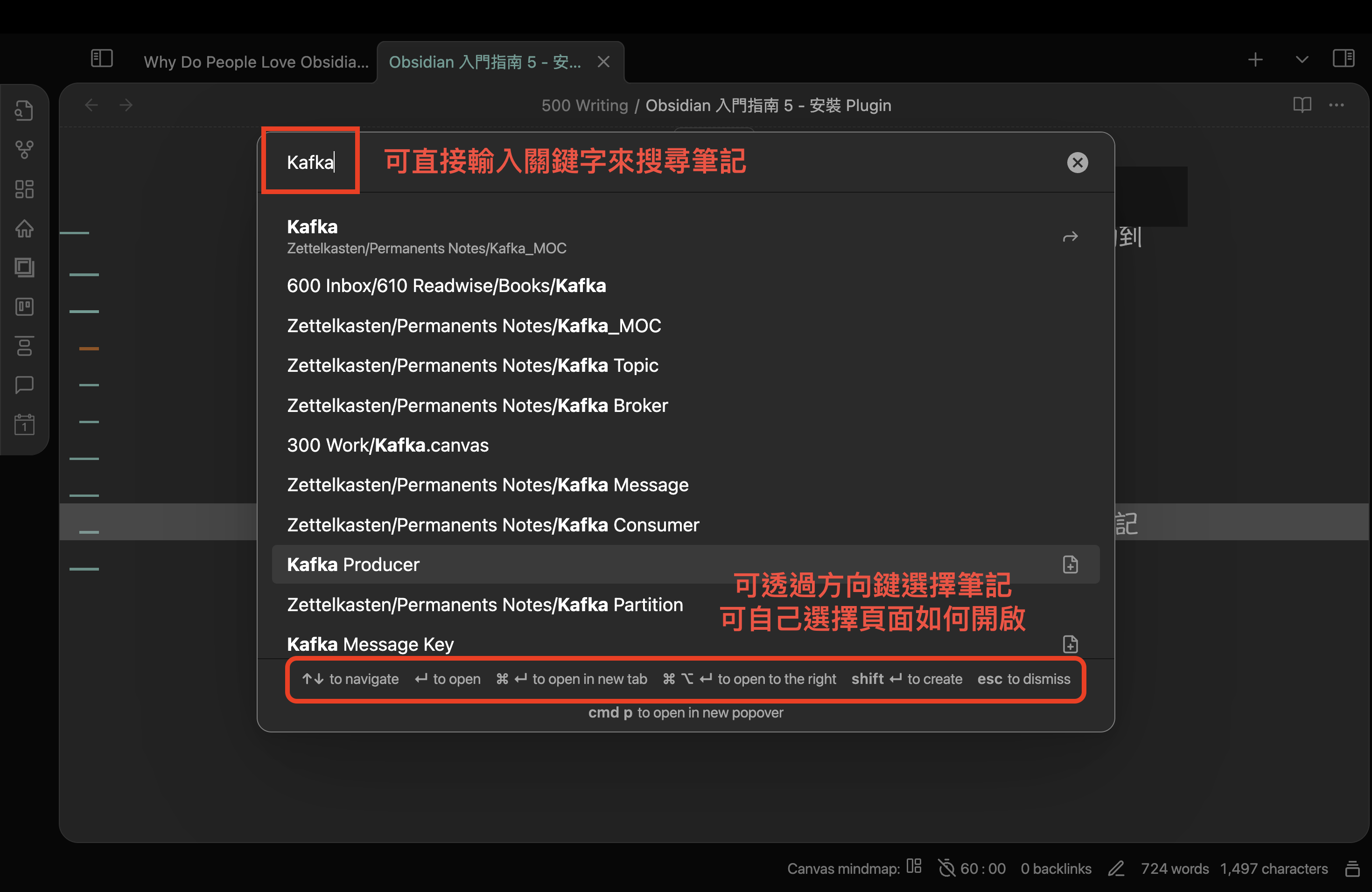Switch to reading view
The image size is (1372, 892).
point(1302,105)
